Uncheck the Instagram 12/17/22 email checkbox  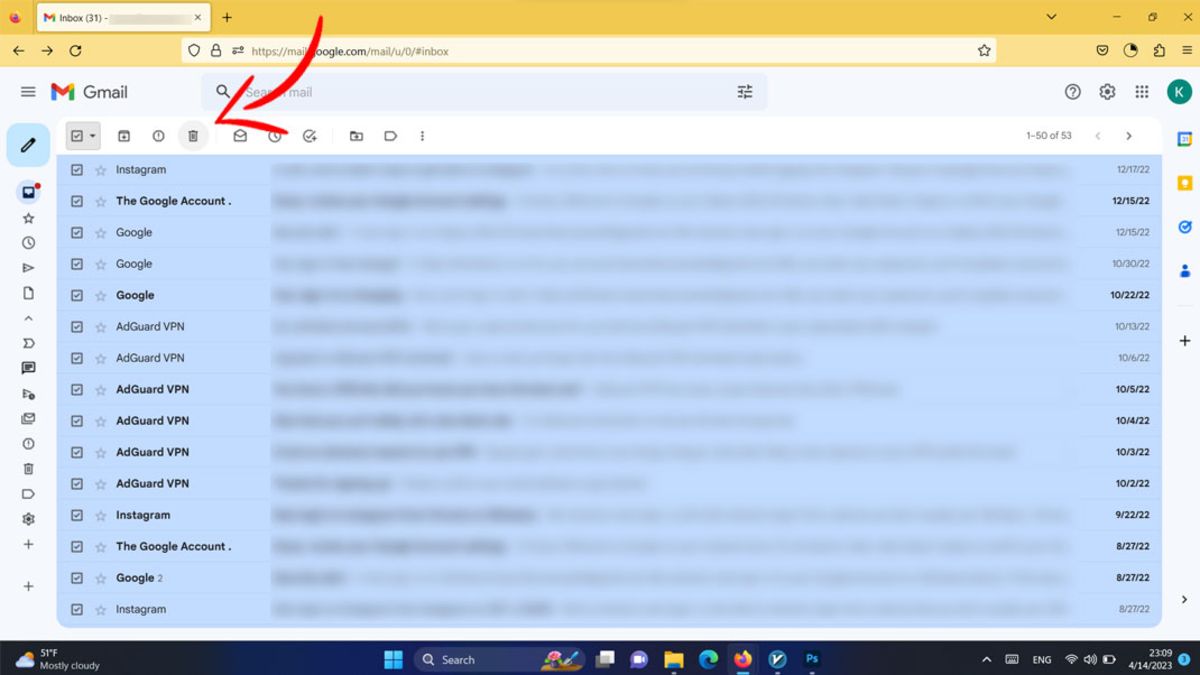77,170
